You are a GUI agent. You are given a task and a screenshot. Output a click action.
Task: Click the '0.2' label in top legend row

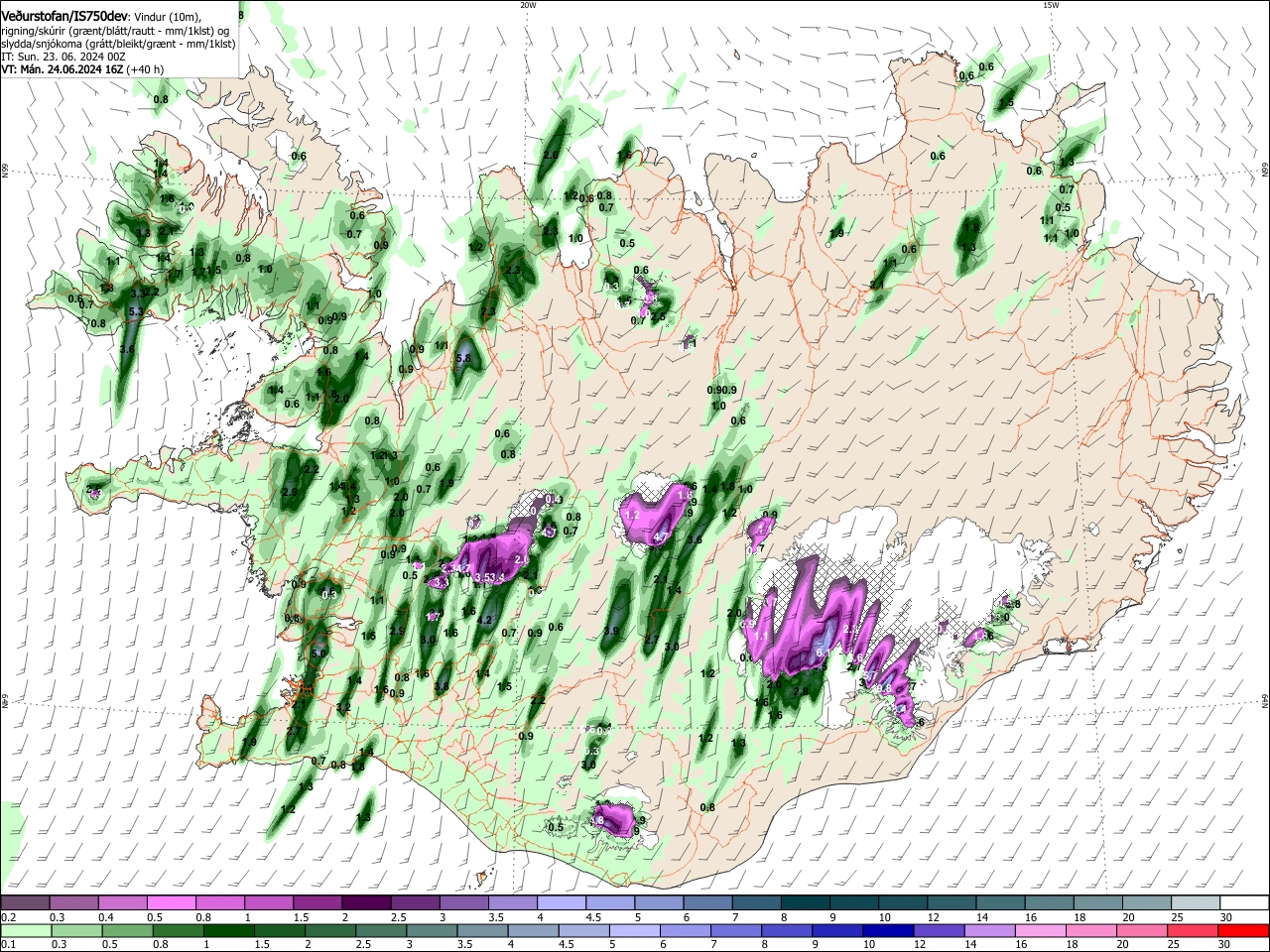click(7, 917)
